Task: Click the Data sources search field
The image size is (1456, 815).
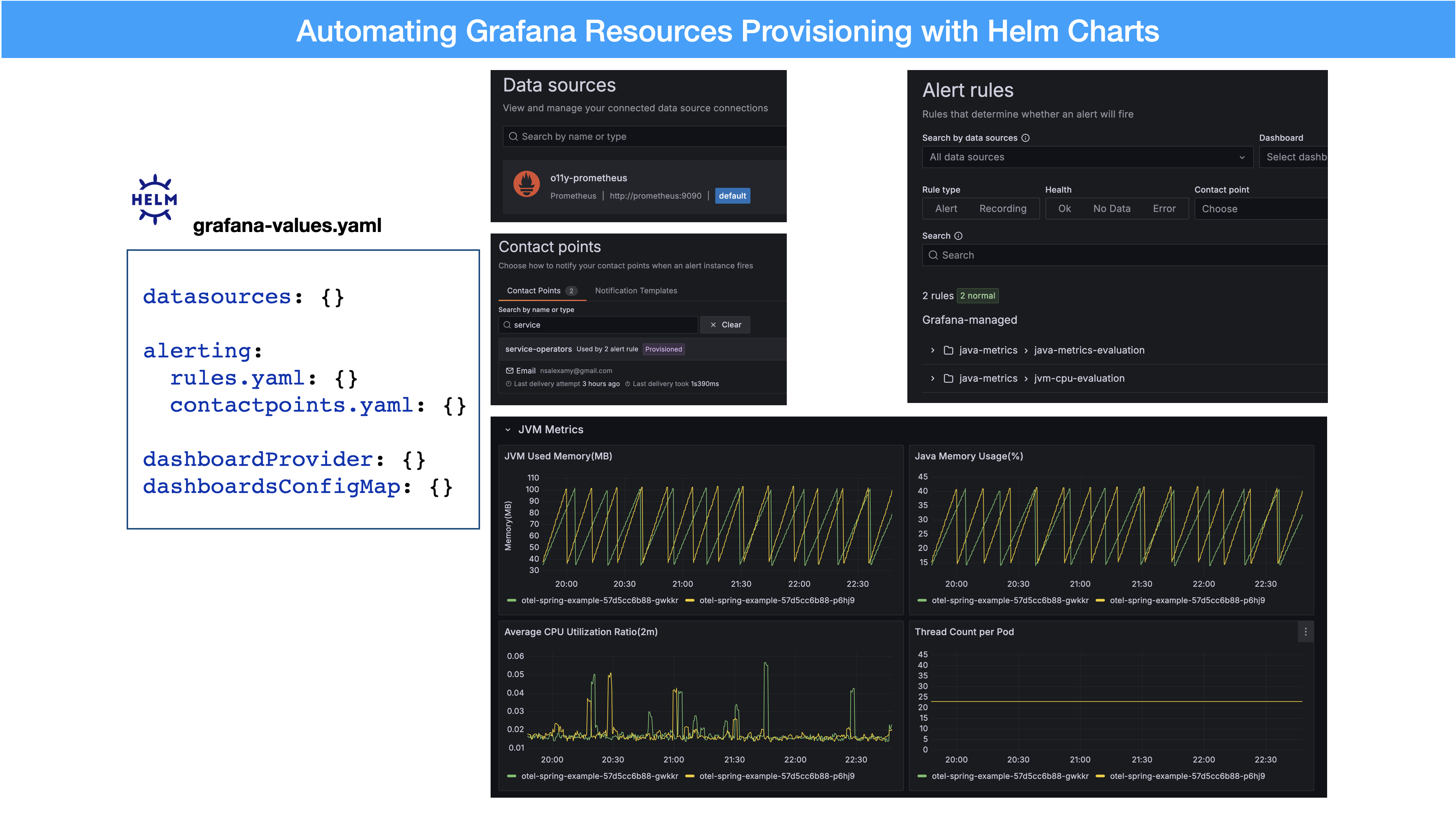Action: tap(644, 137)
